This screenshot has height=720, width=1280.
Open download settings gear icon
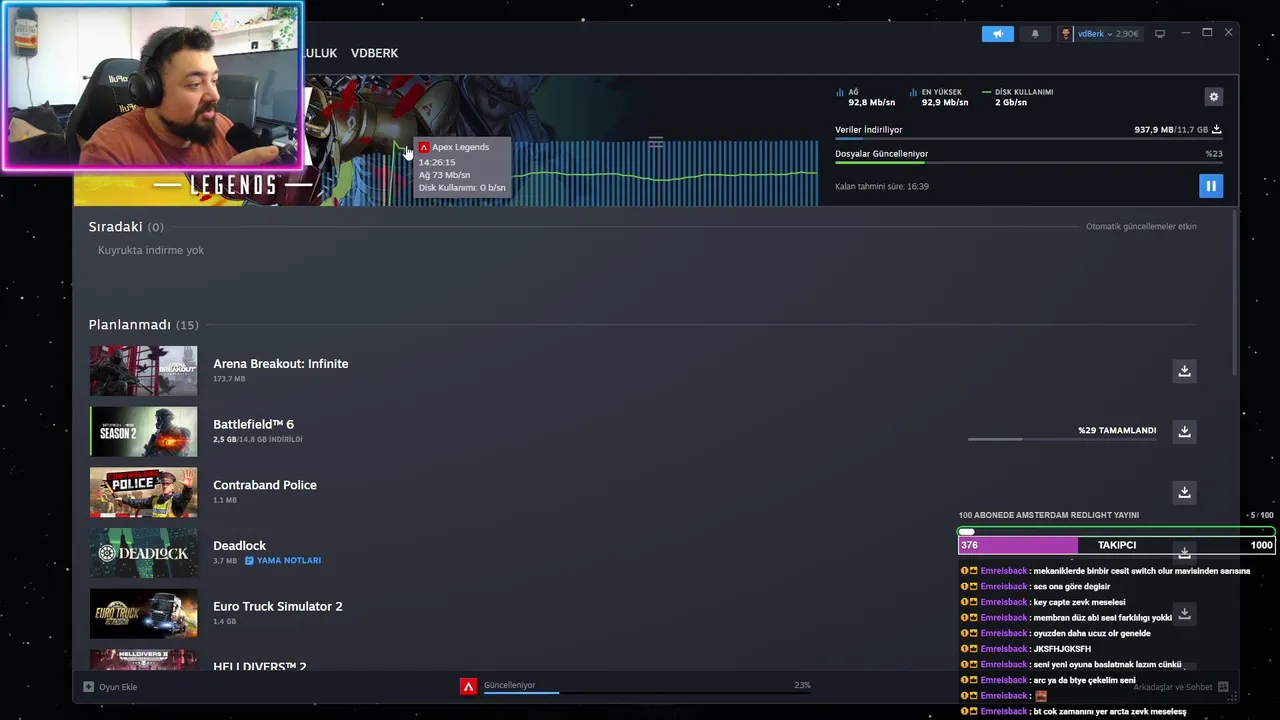coord(1213,97)
